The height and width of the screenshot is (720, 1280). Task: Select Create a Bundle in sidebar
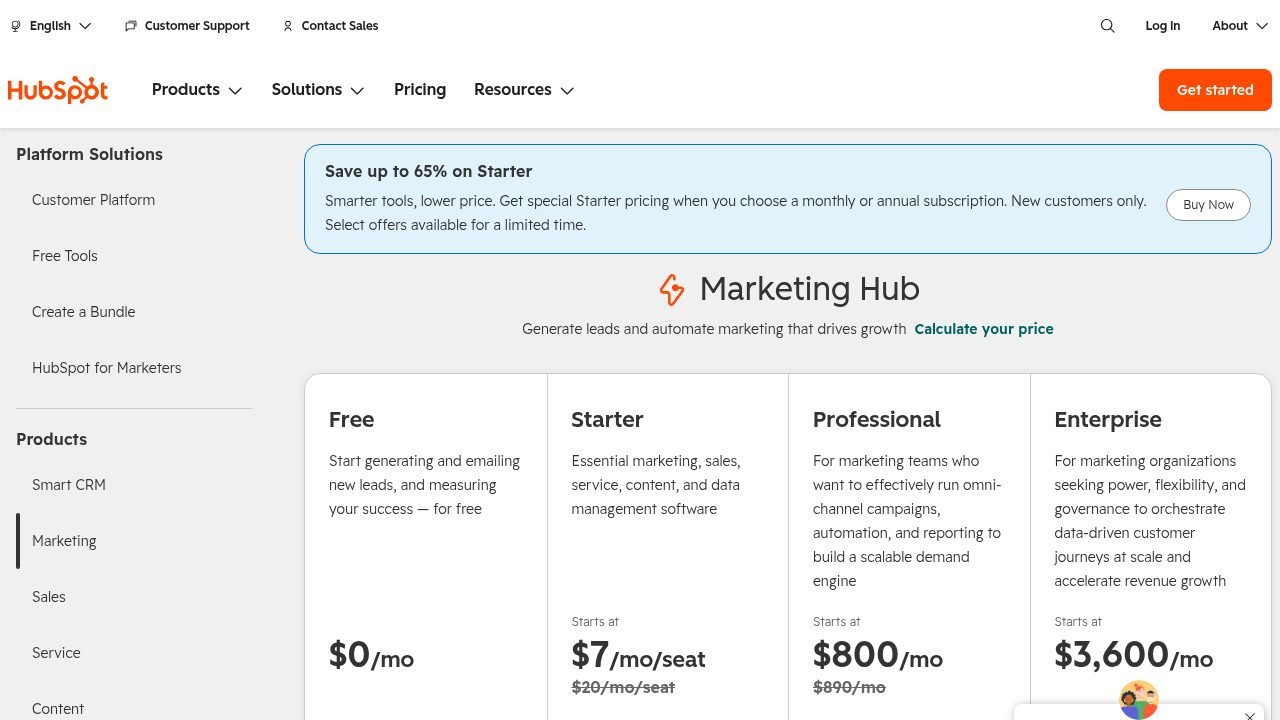coord(83,312)
